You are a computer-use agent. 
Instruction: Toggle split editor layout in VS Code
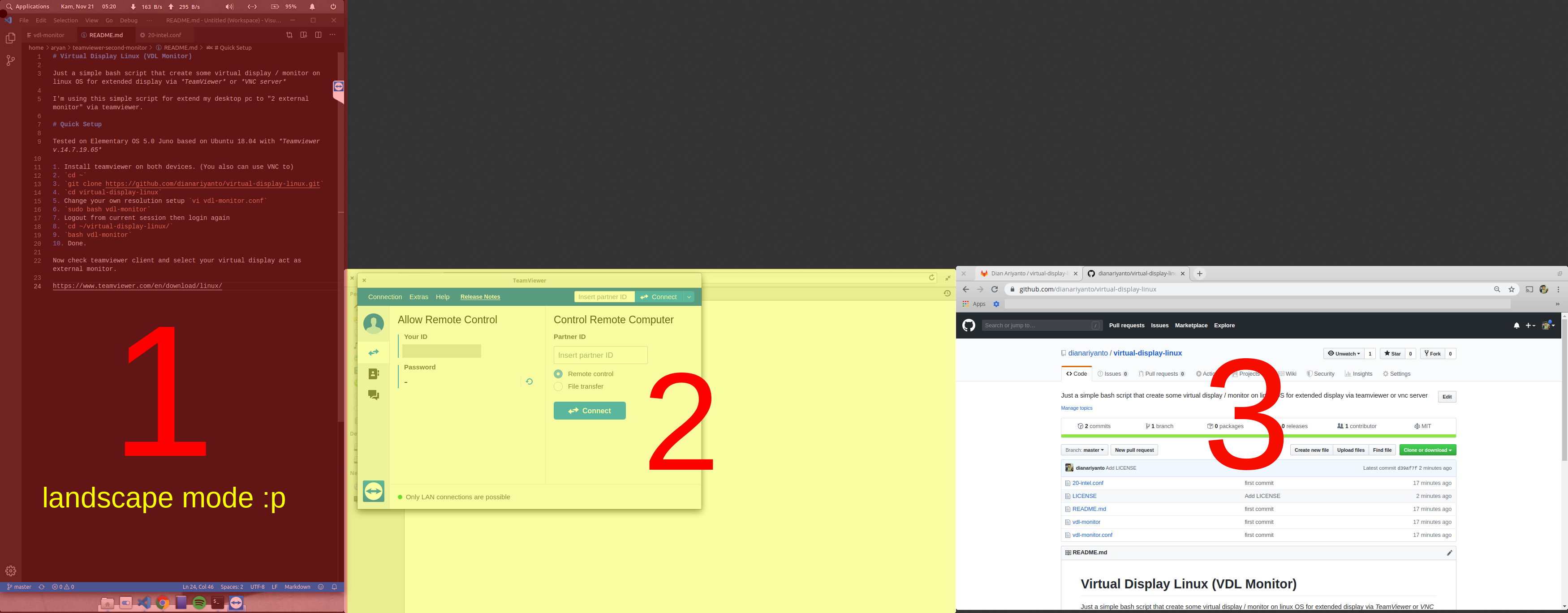coord(318,34)
